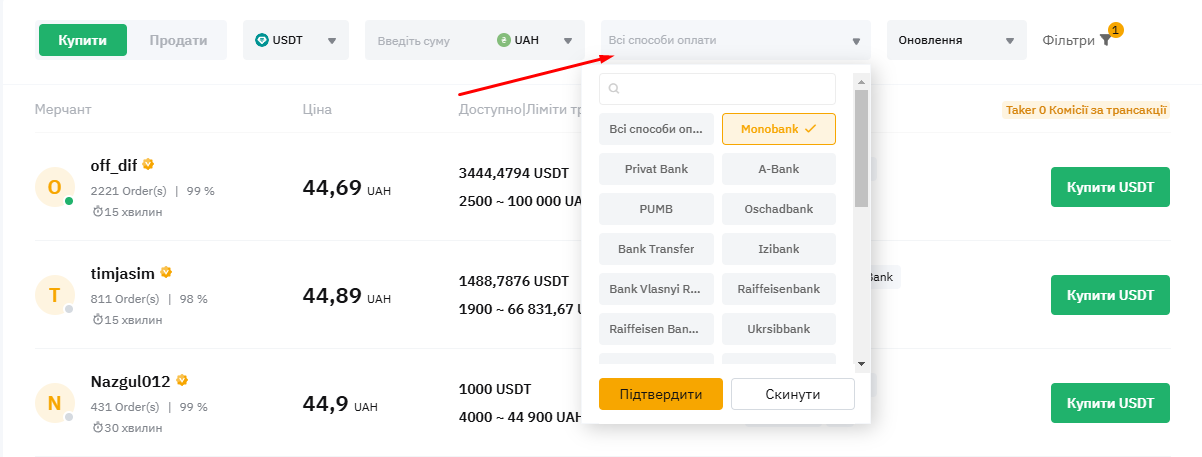The height and width of the screenshot is (457, 1202).
Task: Click the UAH currency icon
Action: point(504,40)
